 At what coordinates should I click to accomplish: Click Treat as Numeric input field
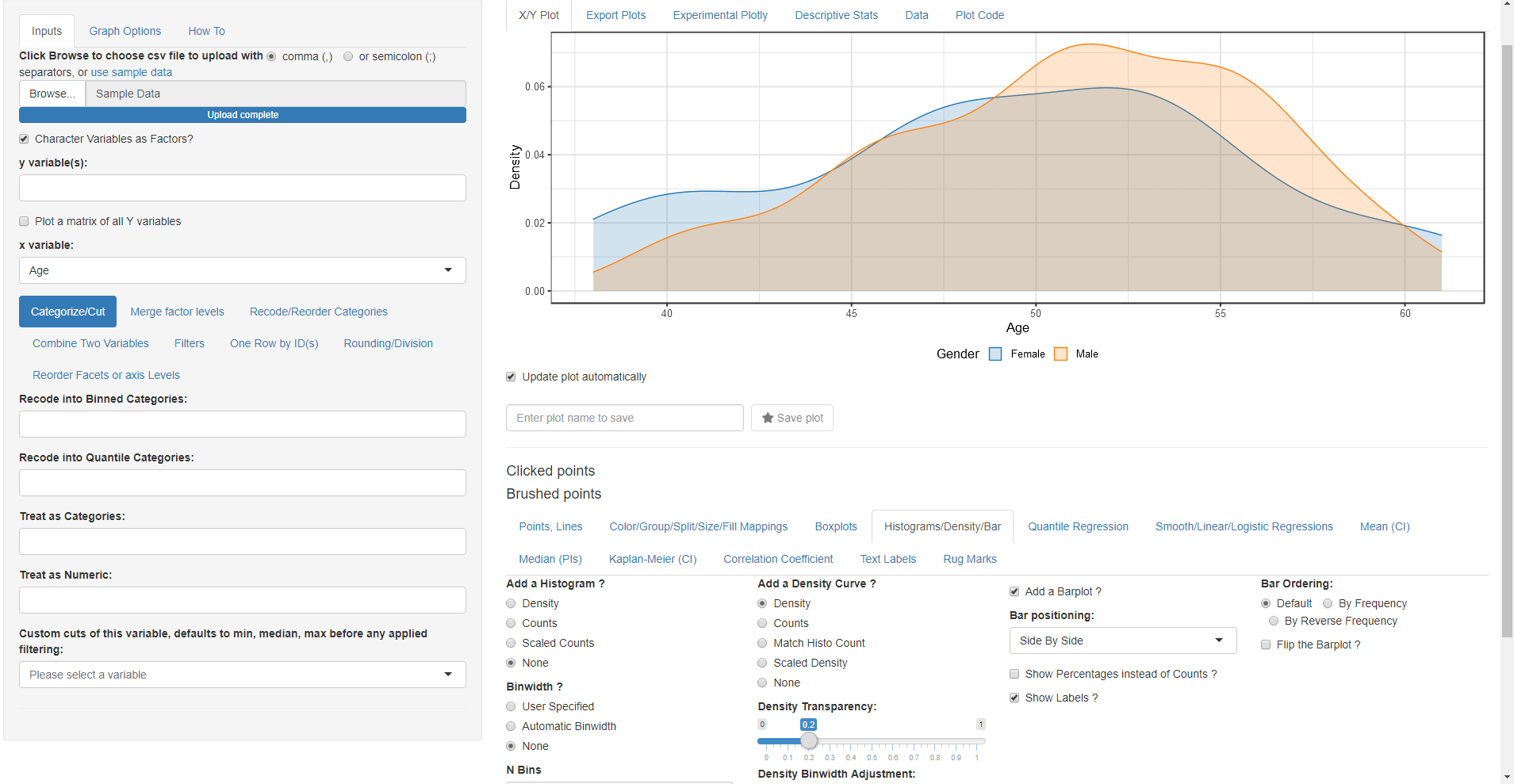[x=243, y=600]
